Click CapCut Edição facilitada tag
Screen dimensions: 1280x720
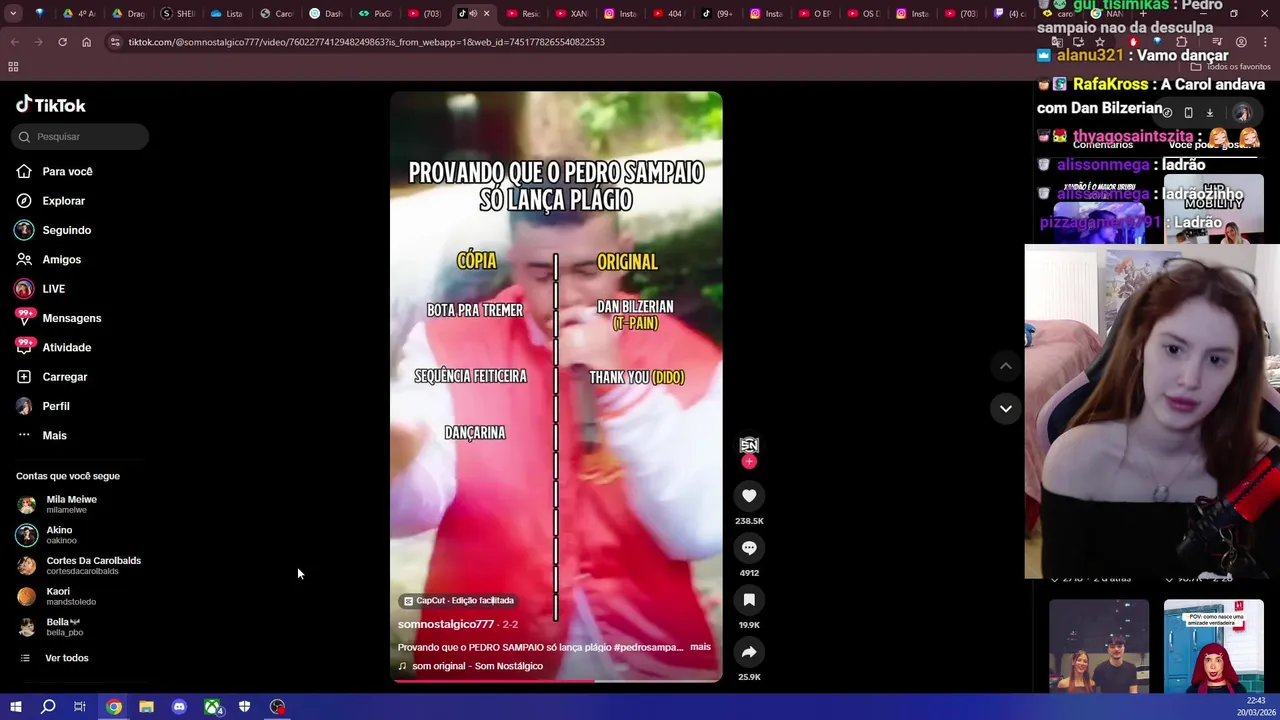click(x=459, y=601)
